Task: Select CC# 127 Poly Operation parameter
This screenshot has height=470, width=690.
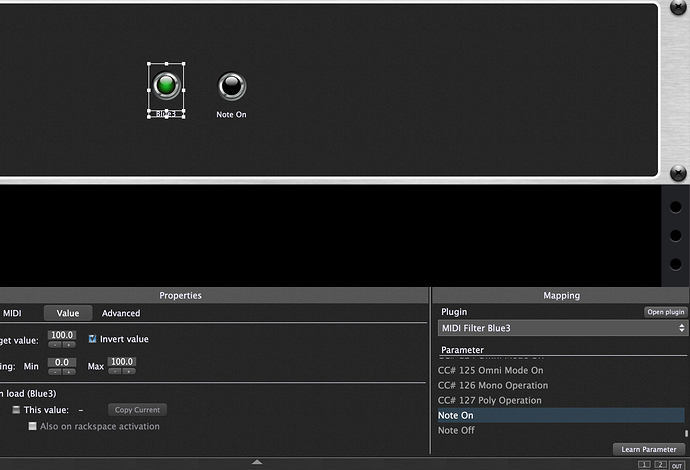Action: click(561, 400)
